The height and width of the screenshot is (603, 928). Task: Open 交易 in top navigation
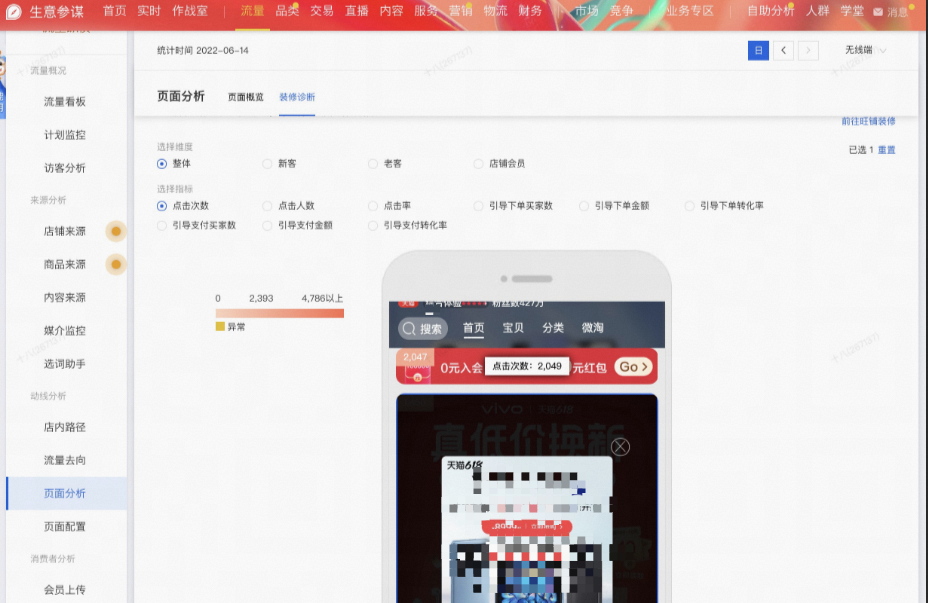(x=321, y=11)
